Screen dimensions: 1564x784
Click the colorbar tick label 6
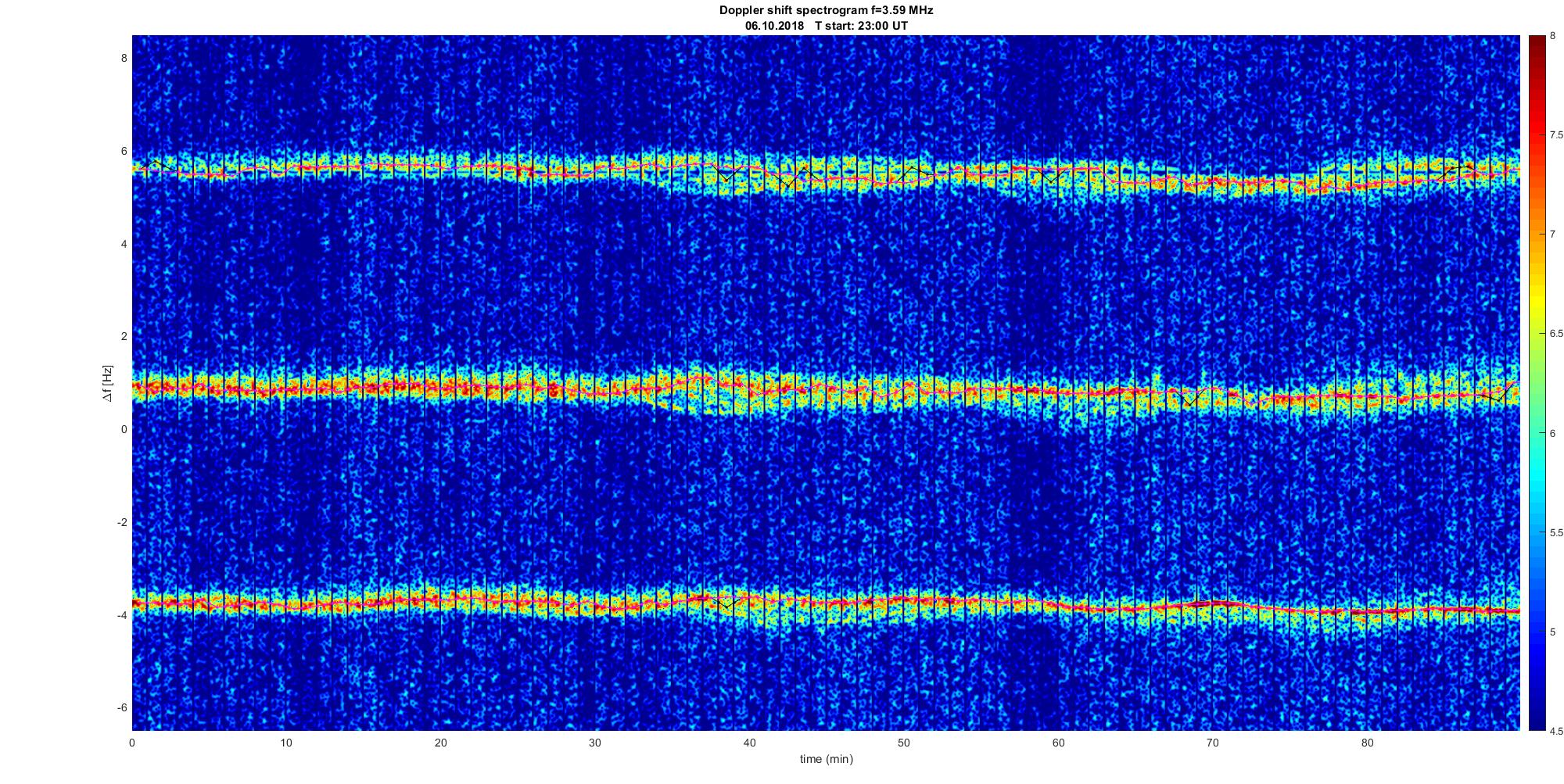tap(1553, 433)
